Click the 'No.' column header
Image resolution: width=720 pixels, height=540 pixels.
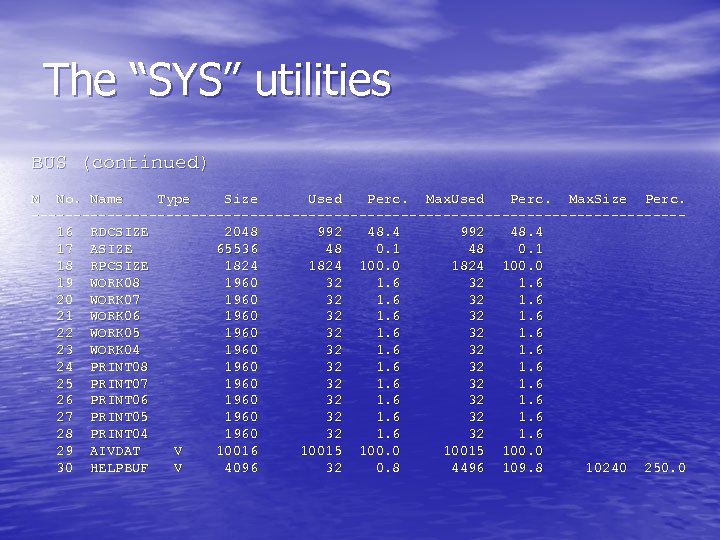point(68,199)
